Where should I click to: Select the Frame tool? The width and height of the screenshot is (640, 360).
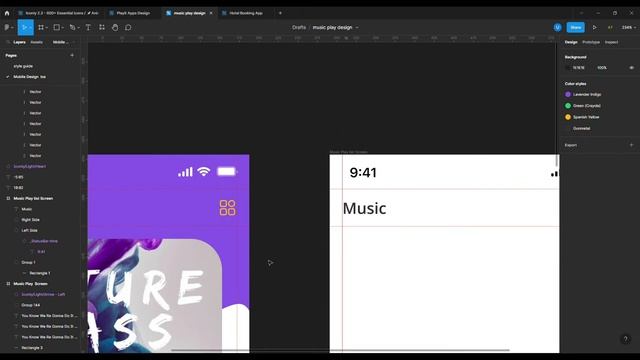pyautogui.click(x=41, y=27)
